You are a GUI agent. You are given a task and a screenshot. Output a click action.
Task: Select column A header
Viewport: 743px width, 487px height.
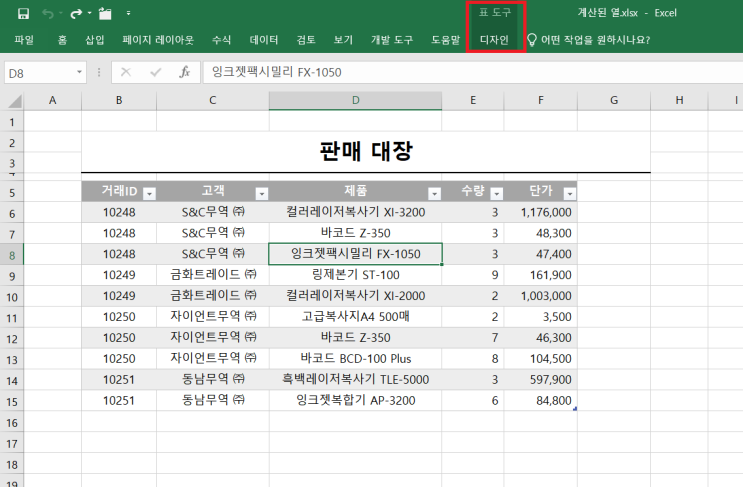(53, 100)
